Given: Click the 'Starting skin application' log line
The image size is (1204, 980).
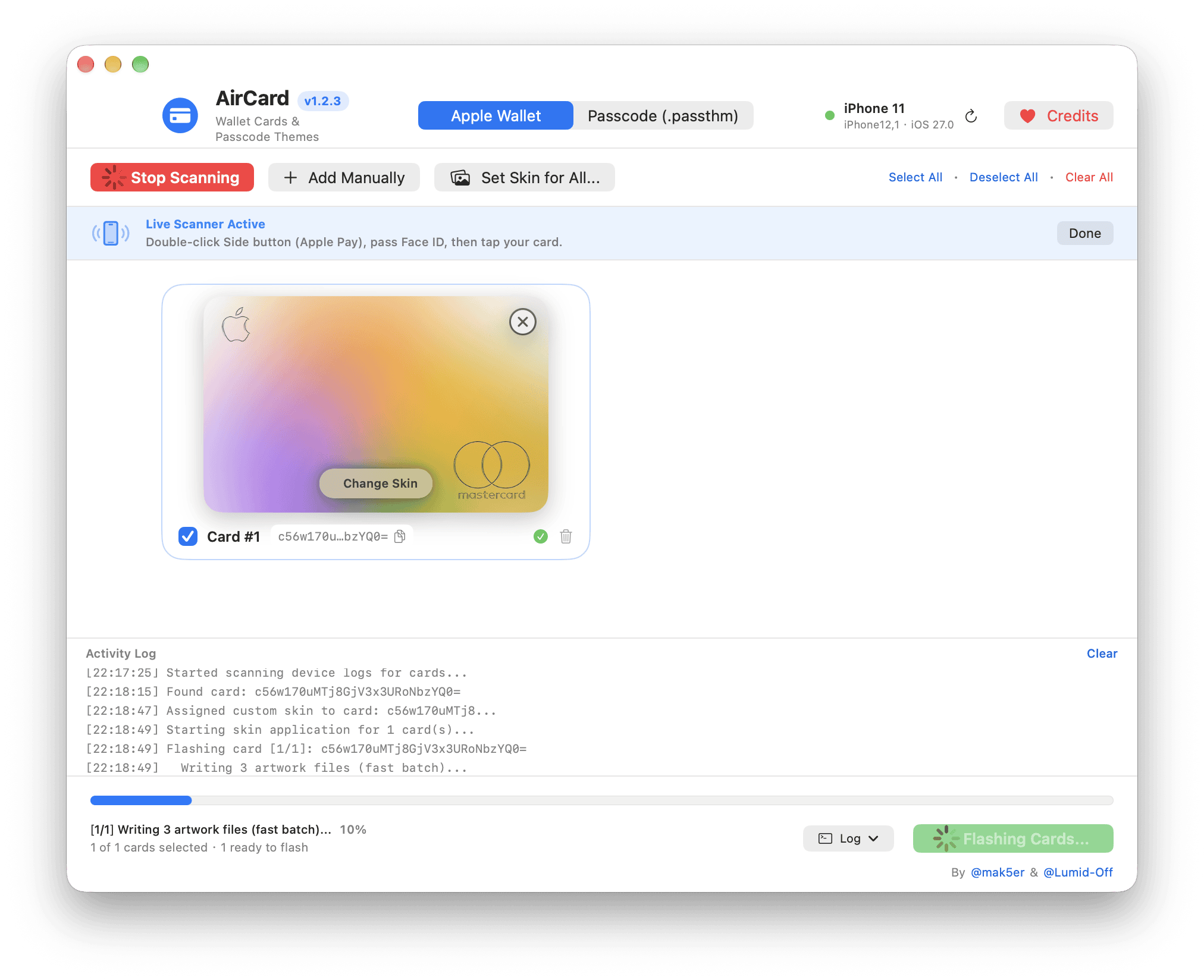Looking at the screenshot, I should (280, 730).
